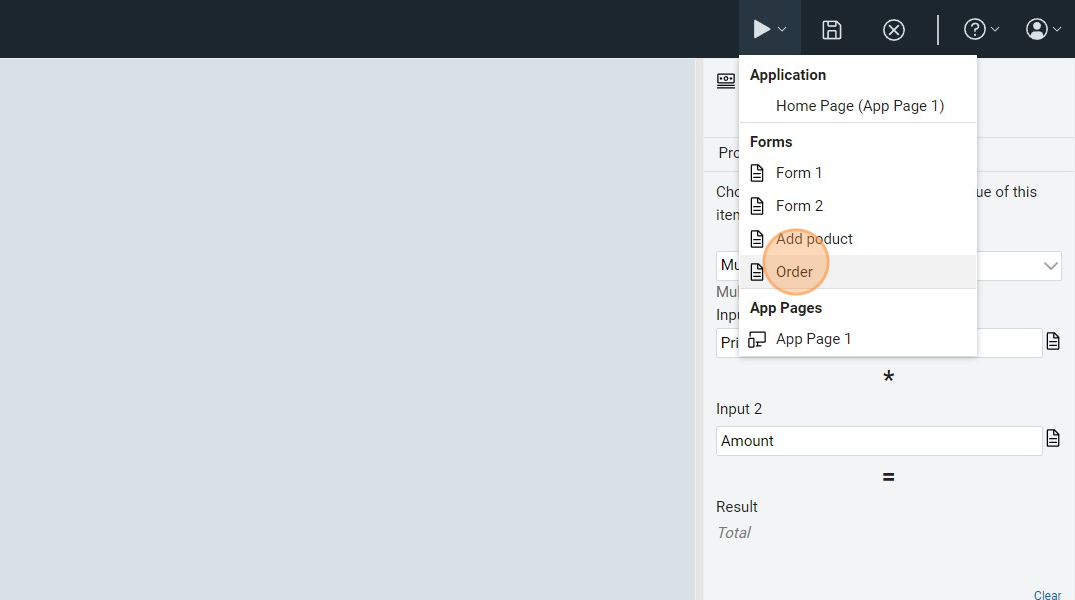Image resolution: width=1075 pixels, height=600 pixels.
Task: Click the Total result value
Action: 734,533
